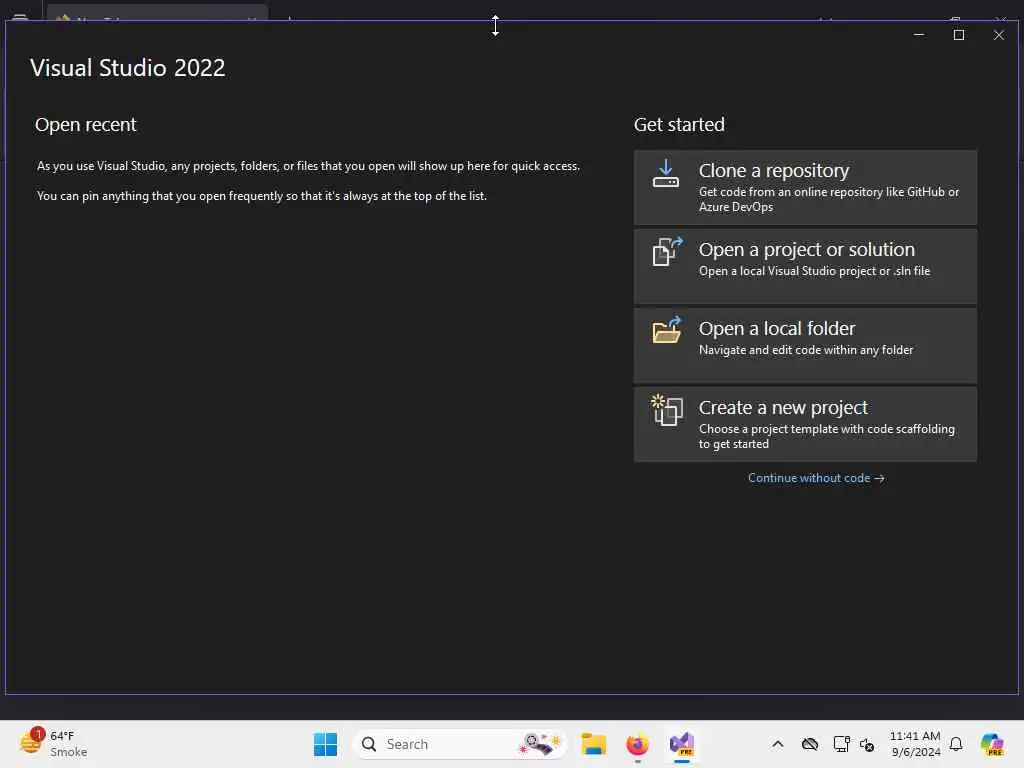Viewport: 1024px width, 768px height.
Task: Click the Visual Studio 2022 title text
Action: pyautogui.click(x=127, y=68)
